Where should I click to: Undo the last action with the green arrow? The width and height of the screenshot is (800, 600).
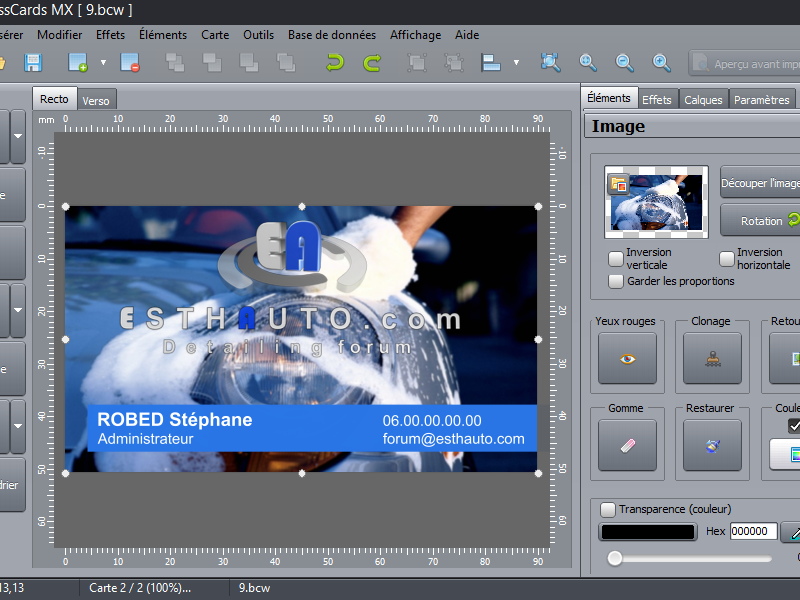pos(335,63)
